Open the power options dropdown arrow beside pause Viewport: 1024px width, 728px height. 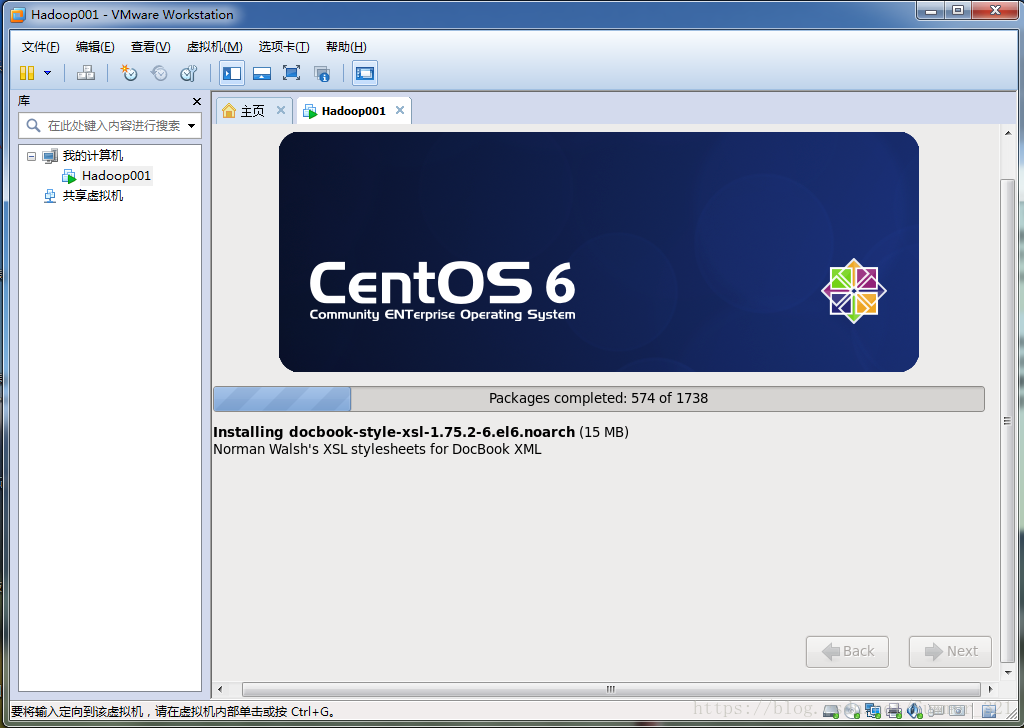(48, 73)
